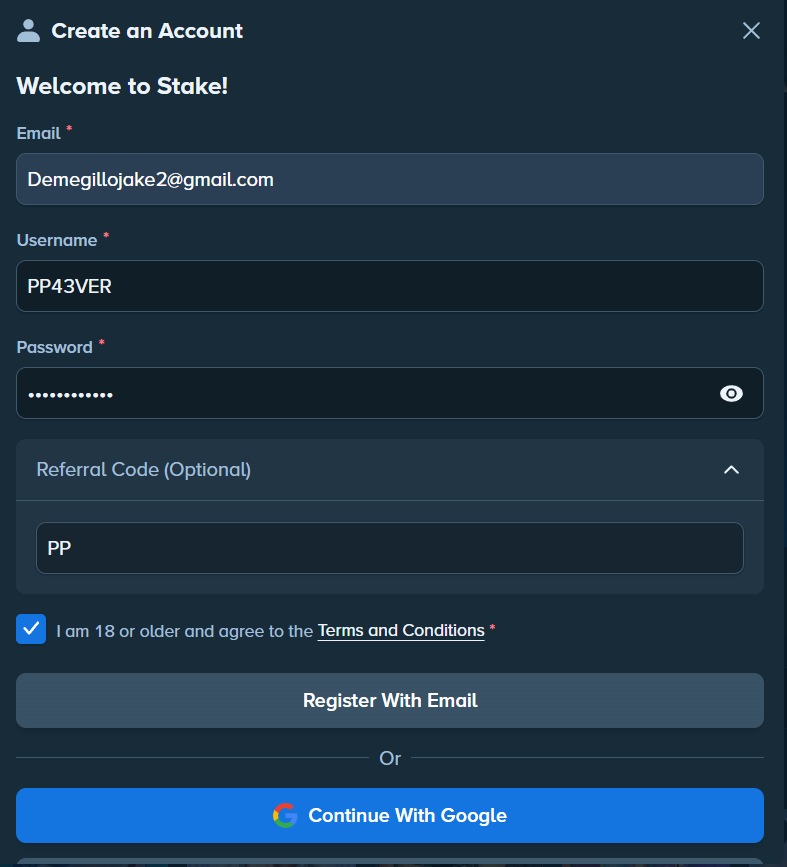Image resolution: width=787 pixels, height=867 pixels.
Task: Click the Referral Code (Optional) header
Action: pos(390,470)
